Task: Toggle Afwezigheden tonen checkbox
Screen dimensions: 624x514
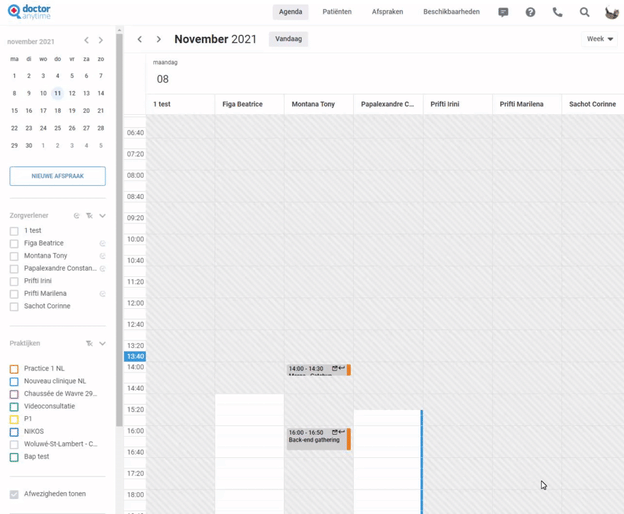Action: (14, 494)
